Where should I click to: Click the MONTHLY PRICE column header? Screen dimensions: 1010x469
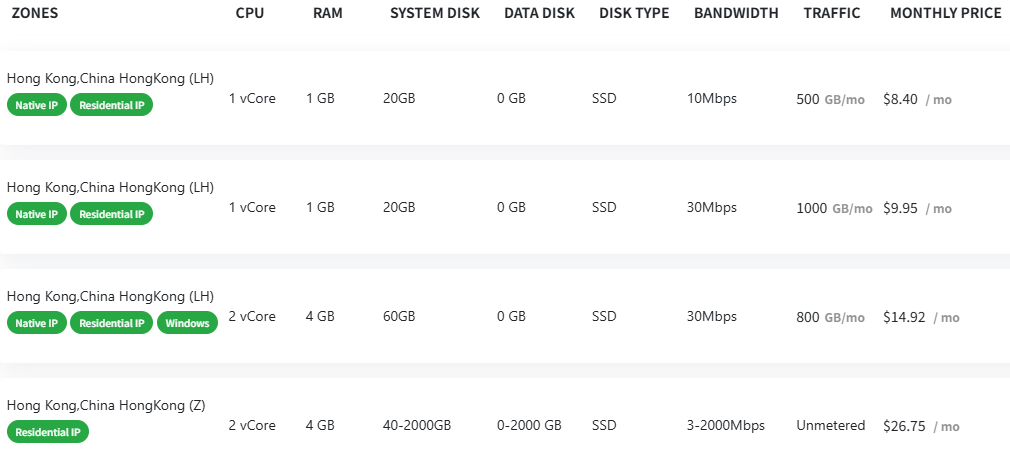pyautogui.click(x=945, y=14)
